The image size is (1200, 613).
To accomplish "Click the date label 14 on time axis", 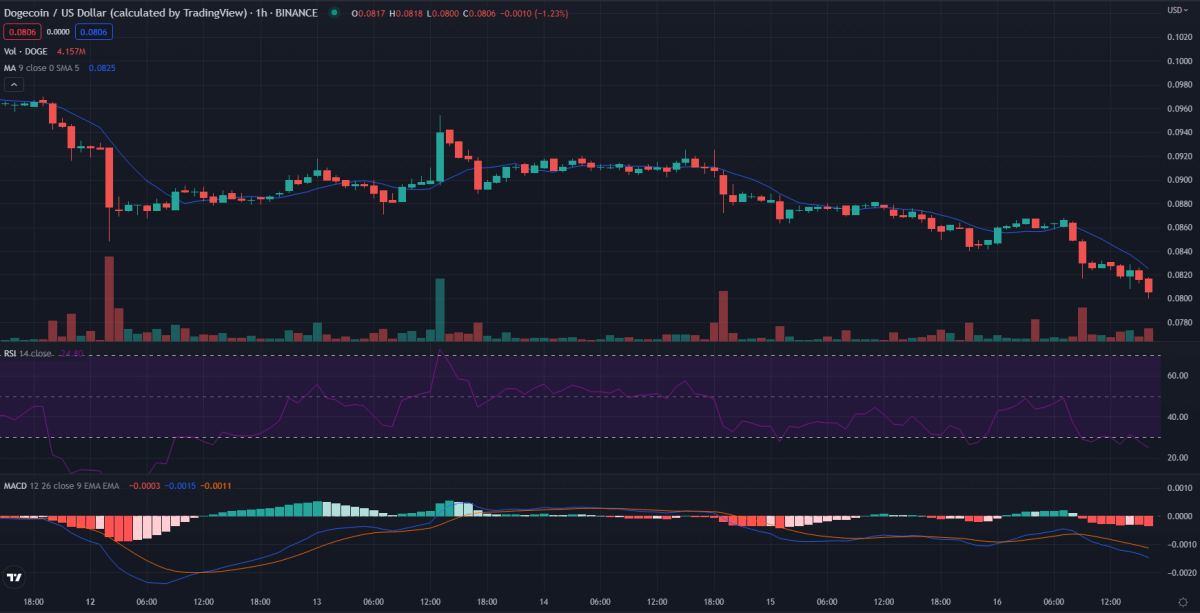I will coord(544,602).
